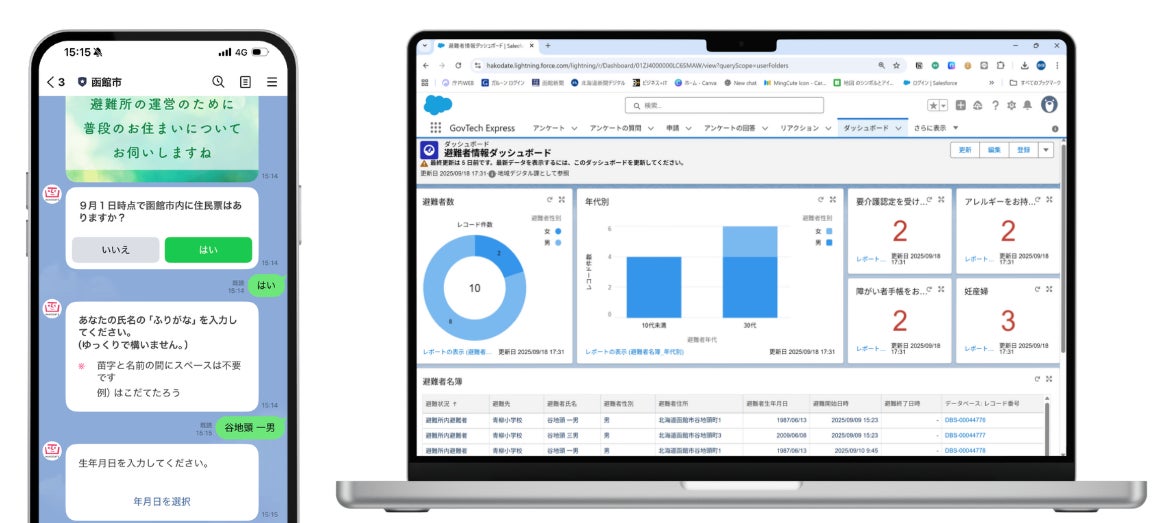Refresh the 避難者数 widget

point(547,199)
